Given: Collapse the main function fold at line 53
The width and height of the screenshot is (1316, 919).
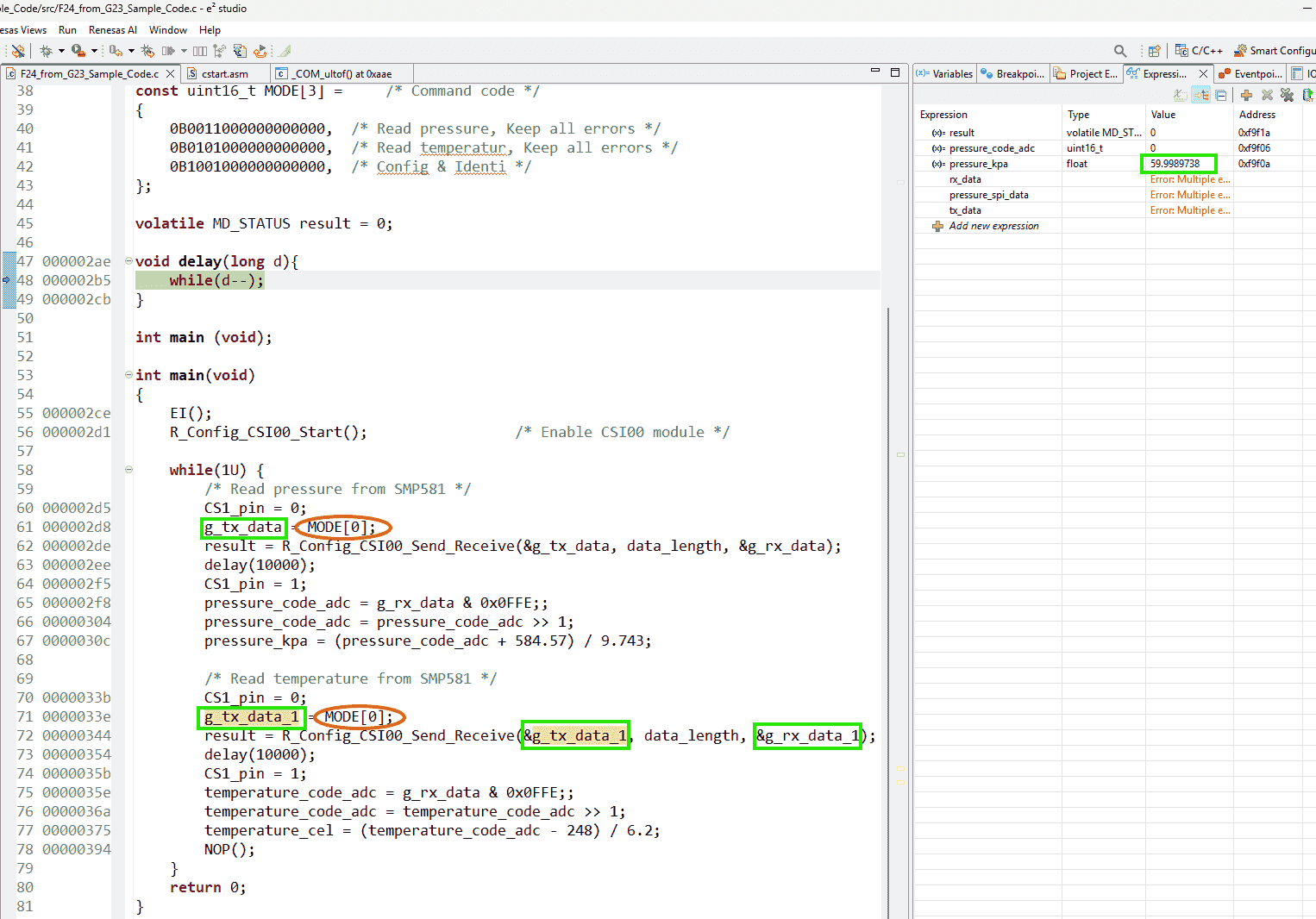Looking at the screenshot, I should 128,375.
